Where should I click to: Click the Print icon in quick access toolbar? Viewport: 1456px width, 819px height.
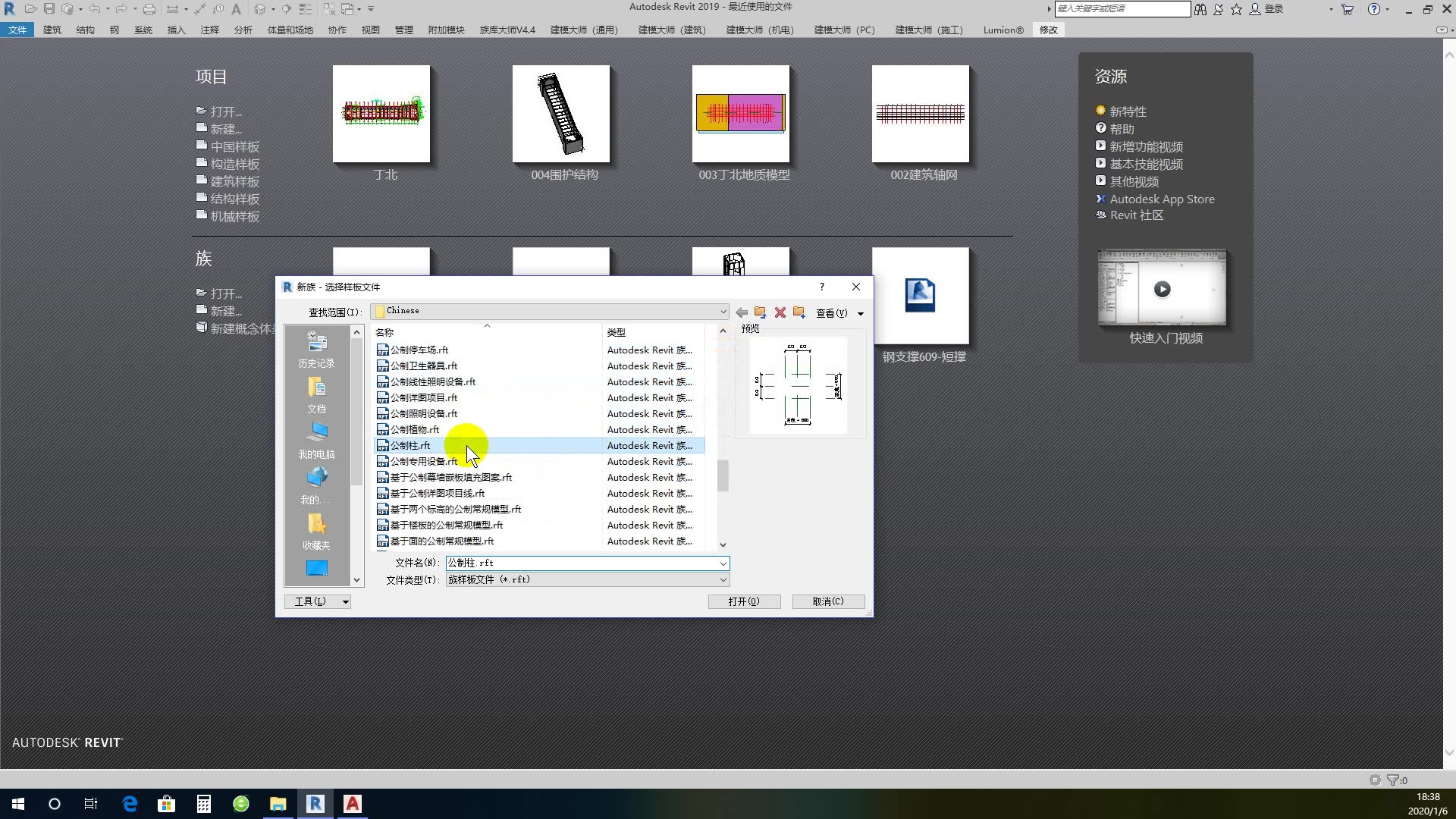tap(149, 9)
